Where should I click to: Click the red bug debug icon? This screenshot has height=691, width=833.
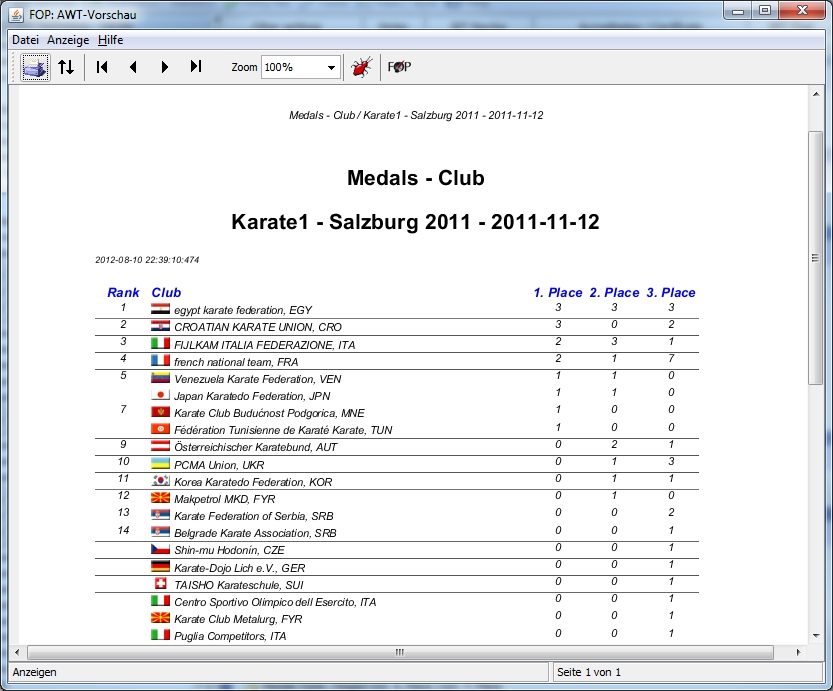coord(362,67)
